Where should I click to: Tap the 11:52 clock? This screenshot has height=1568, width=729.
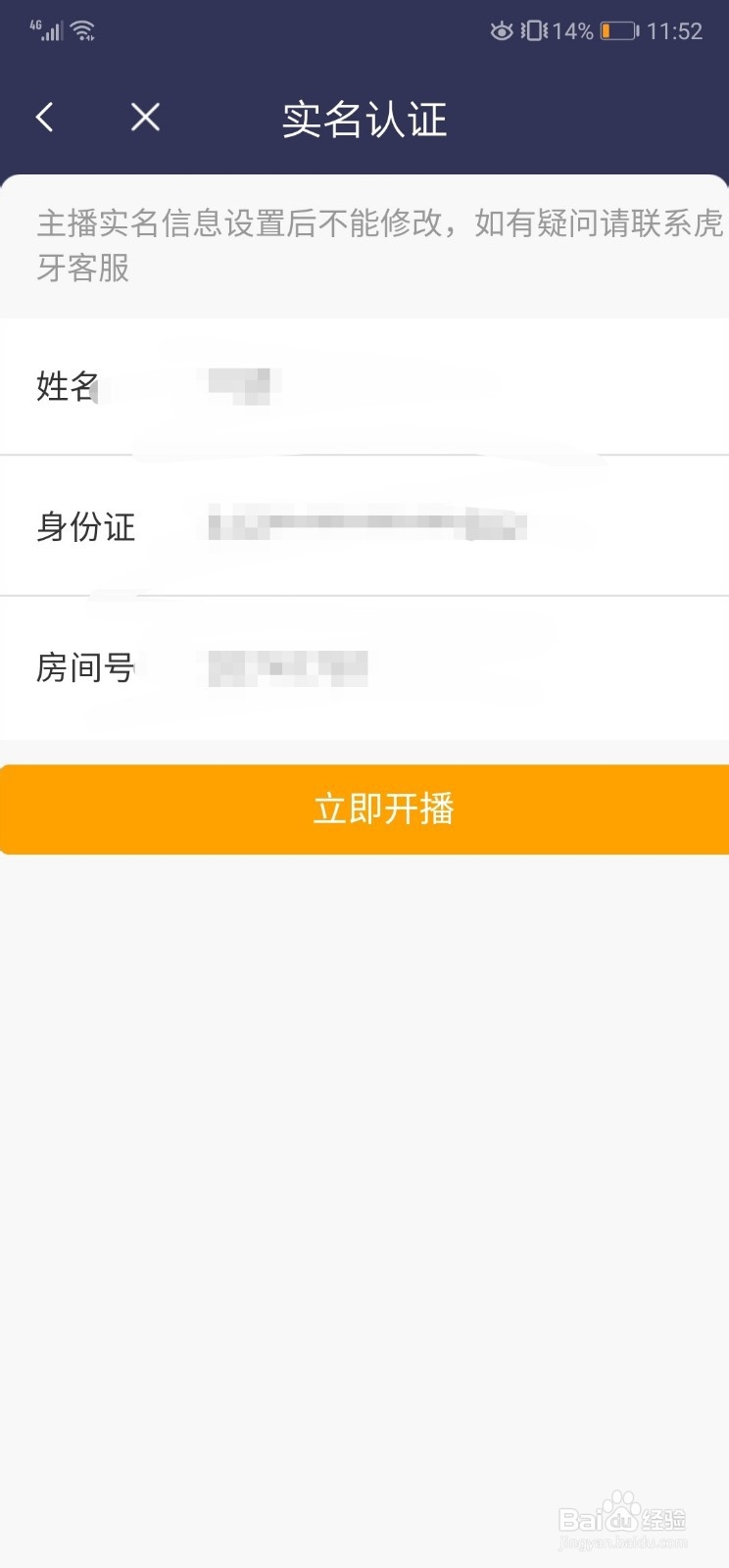click(x=674, y=31)
